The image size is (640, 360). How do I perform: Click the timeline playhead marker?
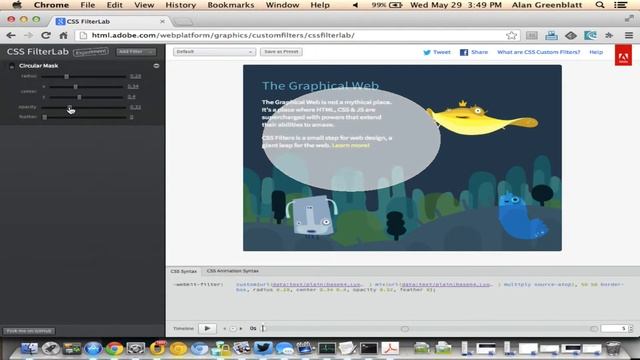click(263, 328)
